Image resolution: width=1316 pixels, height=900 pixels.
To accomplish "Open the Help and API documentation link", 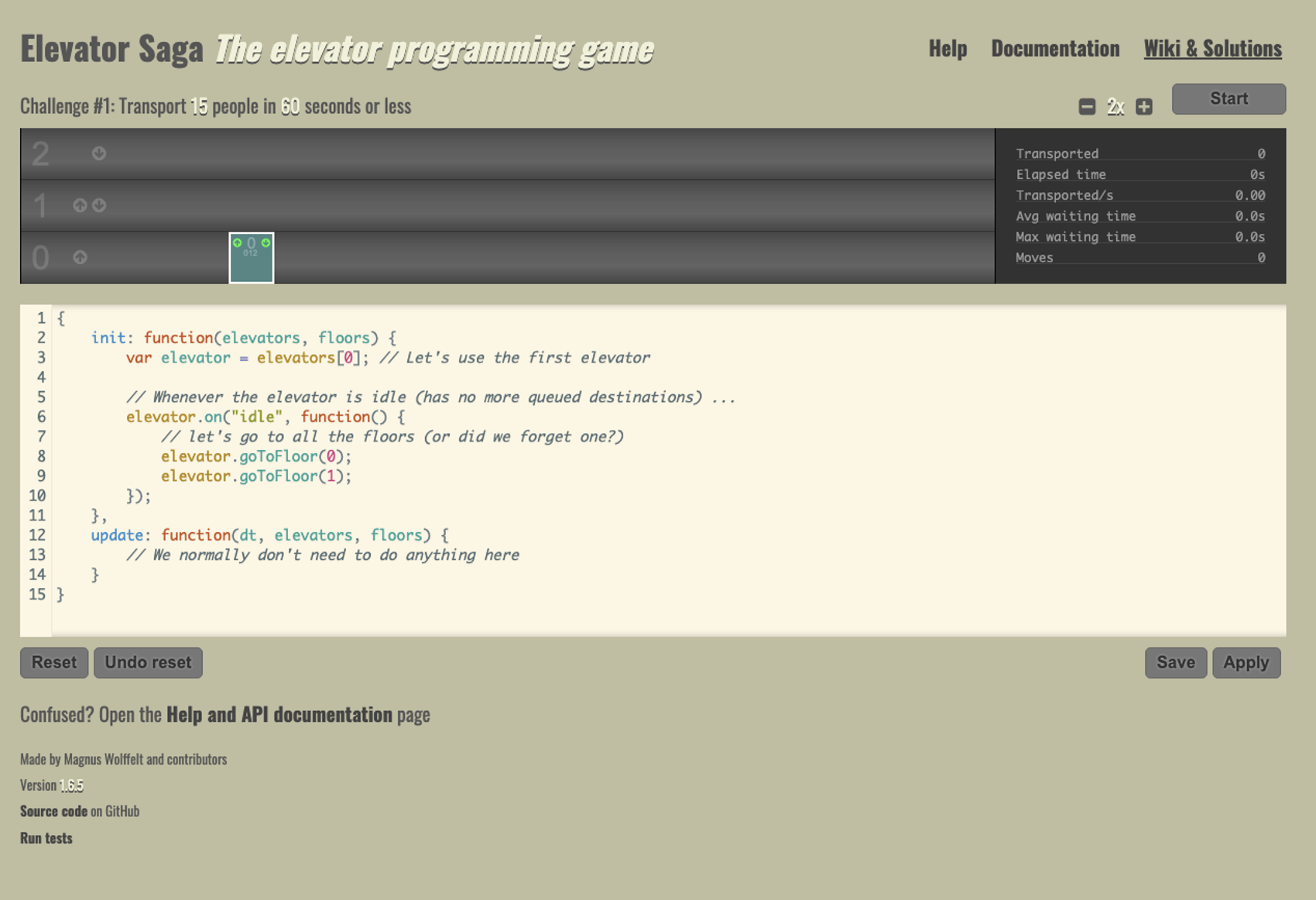I will pyautogui.click(x=279, y=714).
